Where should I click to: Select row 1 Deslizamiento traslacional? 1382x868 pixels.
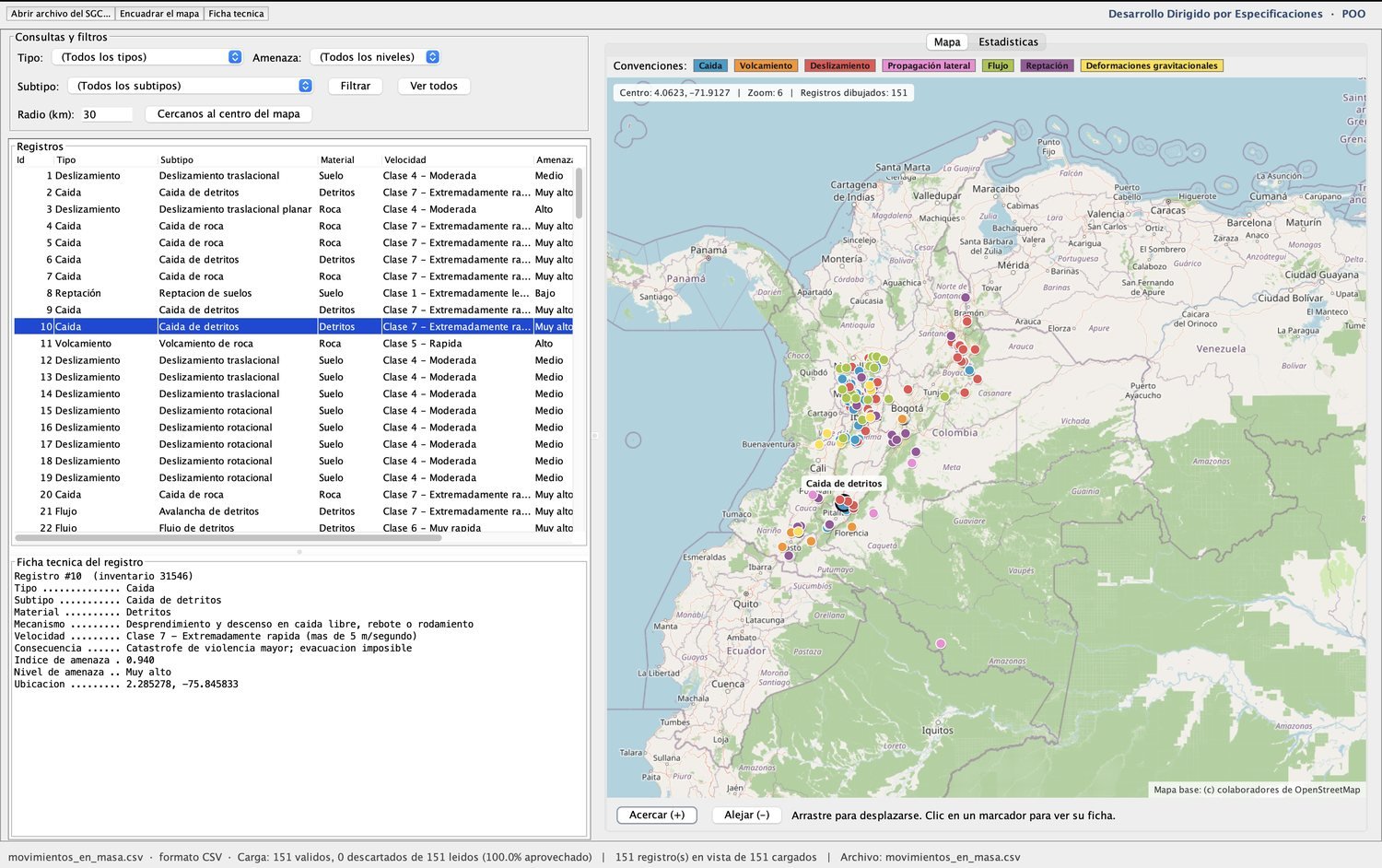click(294, 176)
